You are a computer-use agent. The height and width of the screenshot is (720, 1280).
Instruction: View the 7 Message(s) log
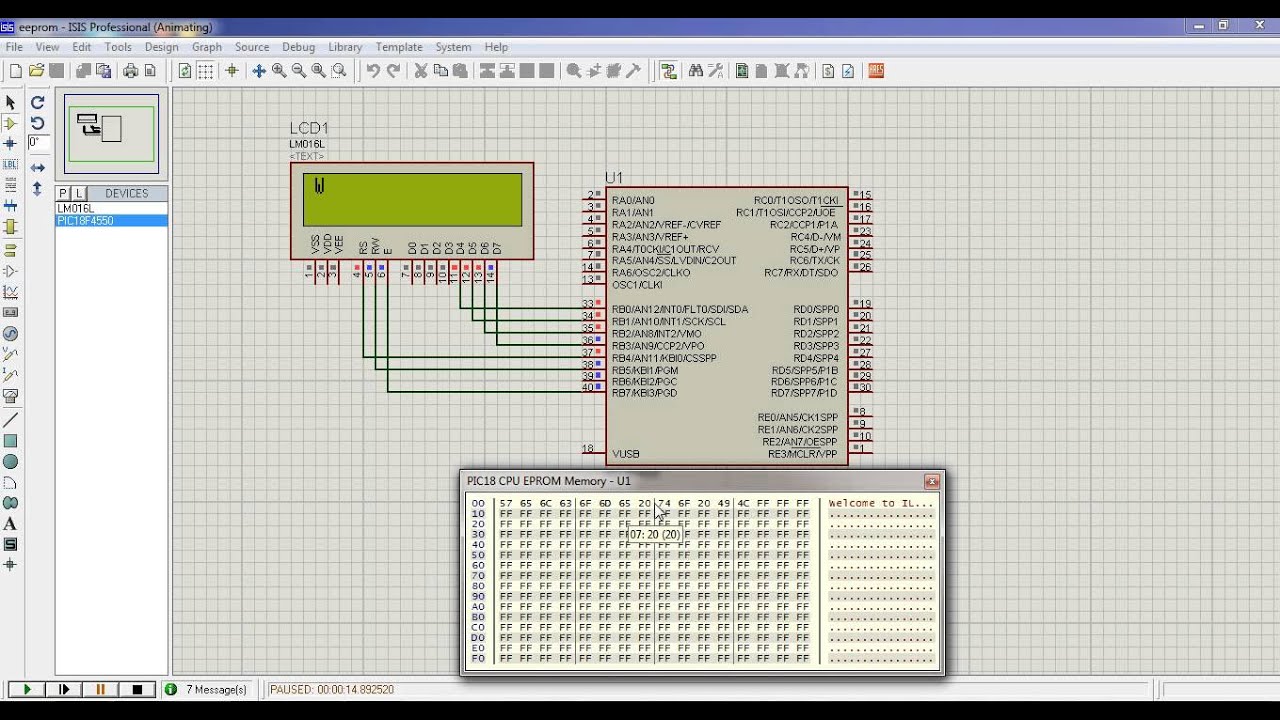[x=207, y=689]
